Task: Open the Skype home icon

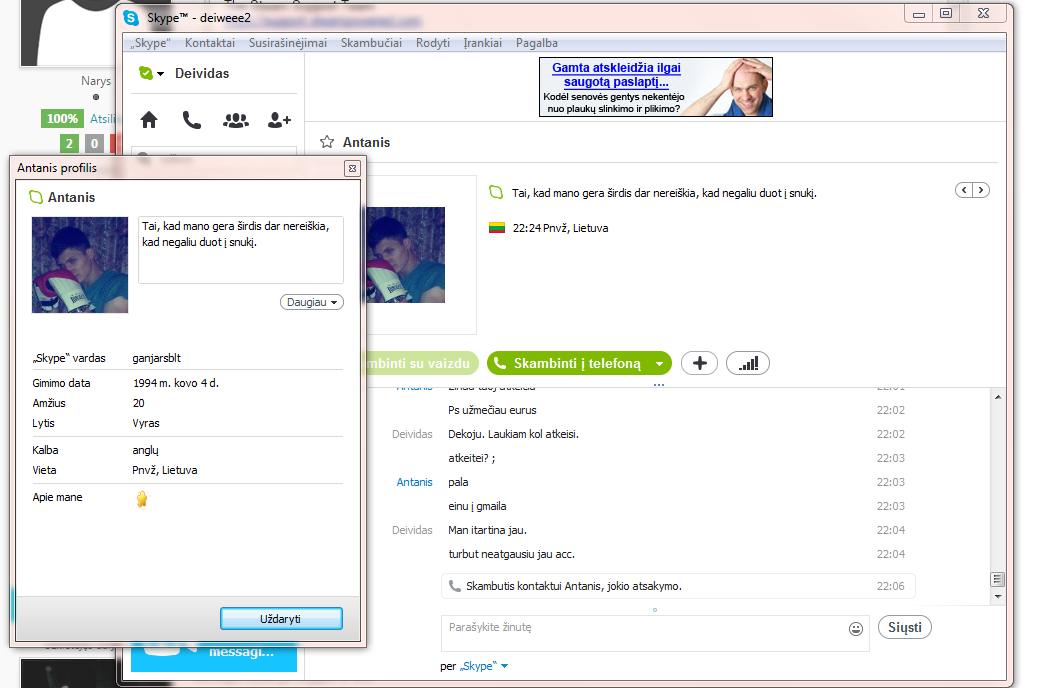Action: tap(149, 120)
